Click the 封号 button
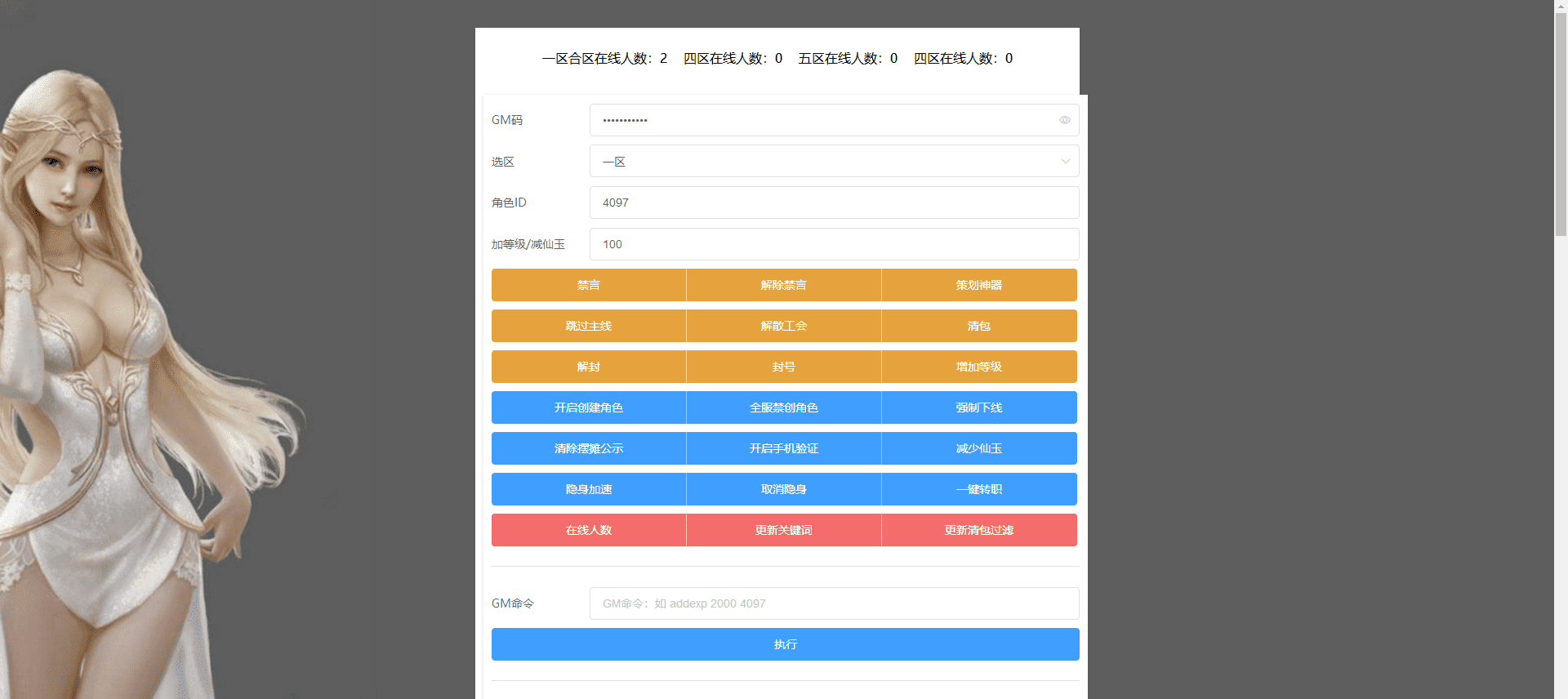 click(x=784, y=367)
